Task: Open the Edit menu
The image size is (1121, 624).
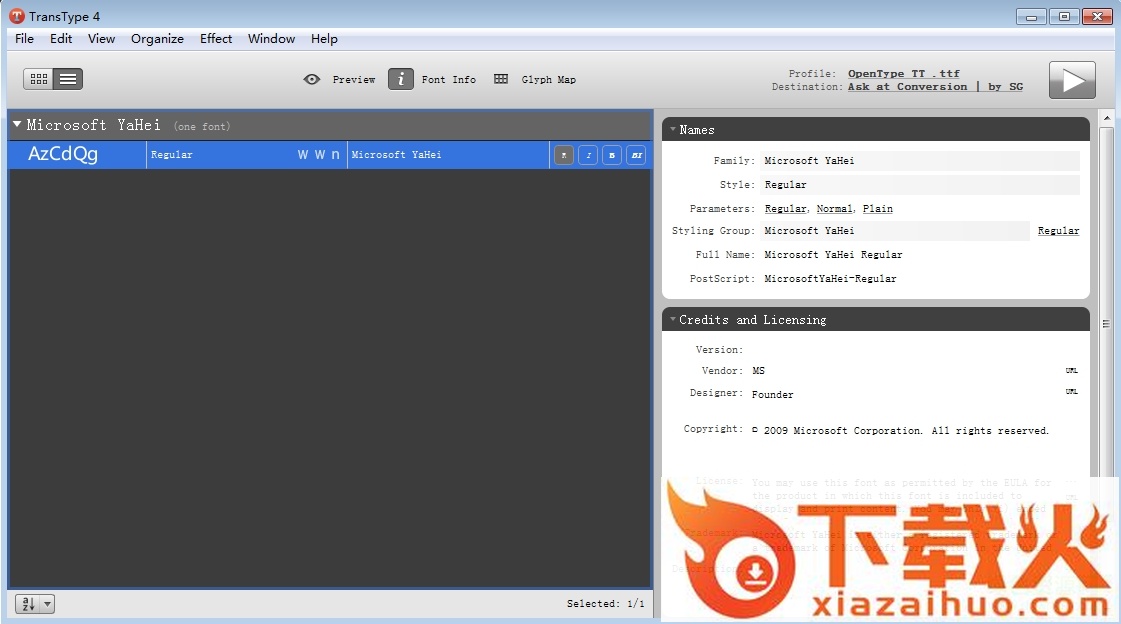Action: tap(61, 39)
